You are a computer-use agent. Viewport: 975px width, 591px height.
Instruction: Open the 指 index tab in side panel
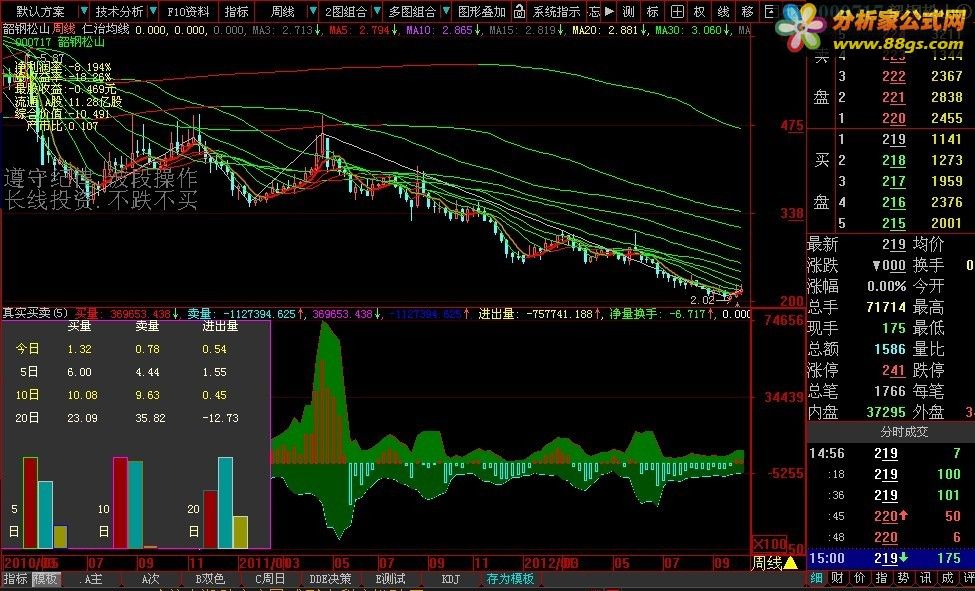881,579
